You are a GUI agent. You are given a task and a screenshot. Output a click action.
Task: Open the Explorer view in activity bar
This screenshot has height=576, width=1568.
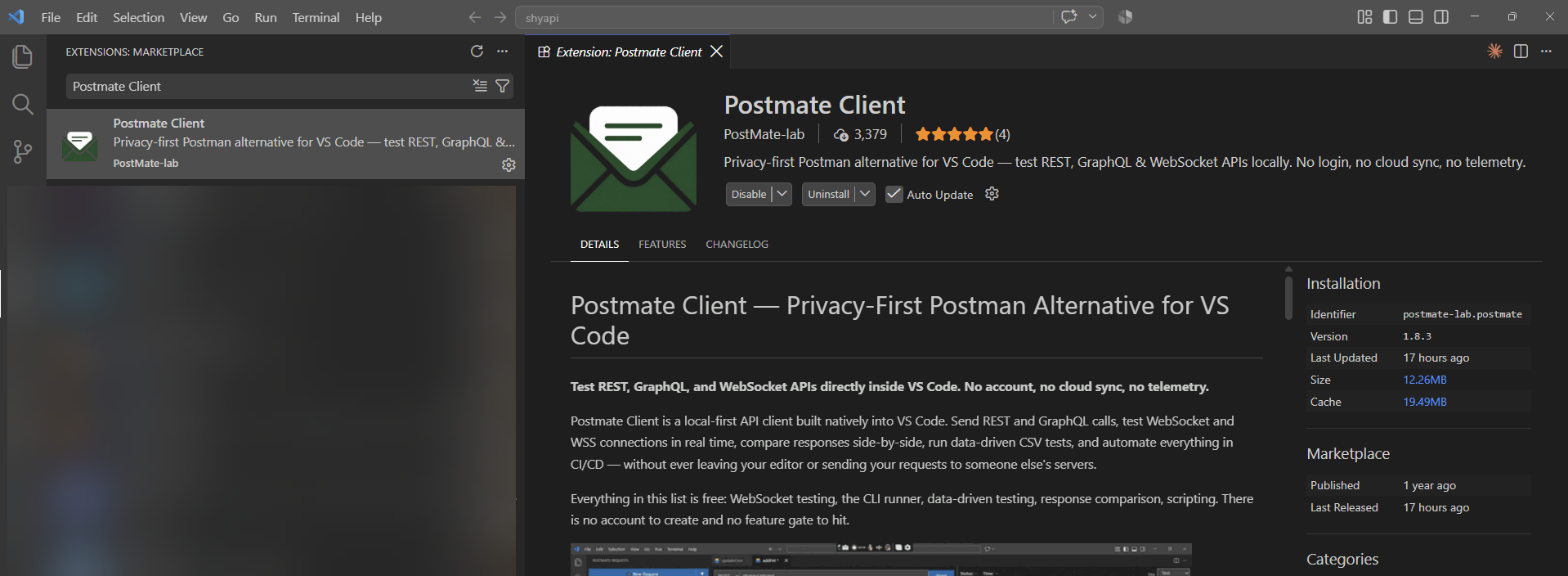coord(23,56)
